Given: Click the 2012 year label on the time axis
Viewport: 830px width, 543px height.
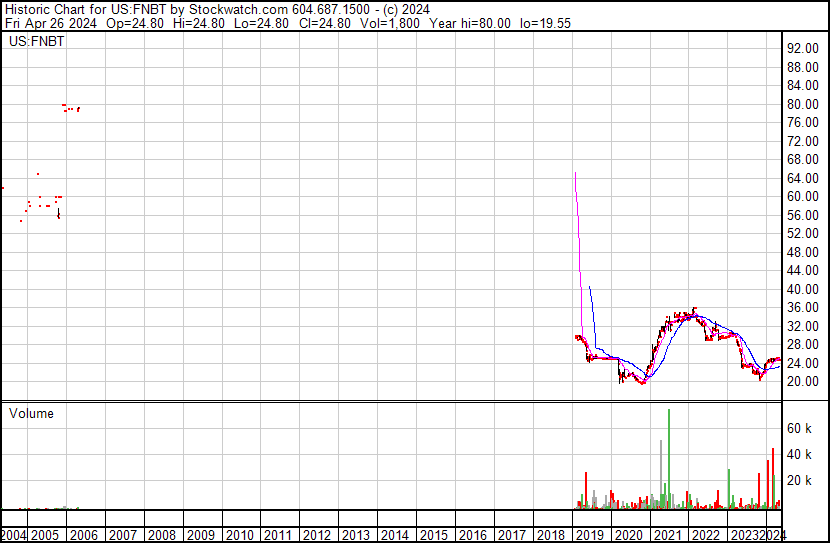Looking at the screenshot, I should tap(317, 535).
